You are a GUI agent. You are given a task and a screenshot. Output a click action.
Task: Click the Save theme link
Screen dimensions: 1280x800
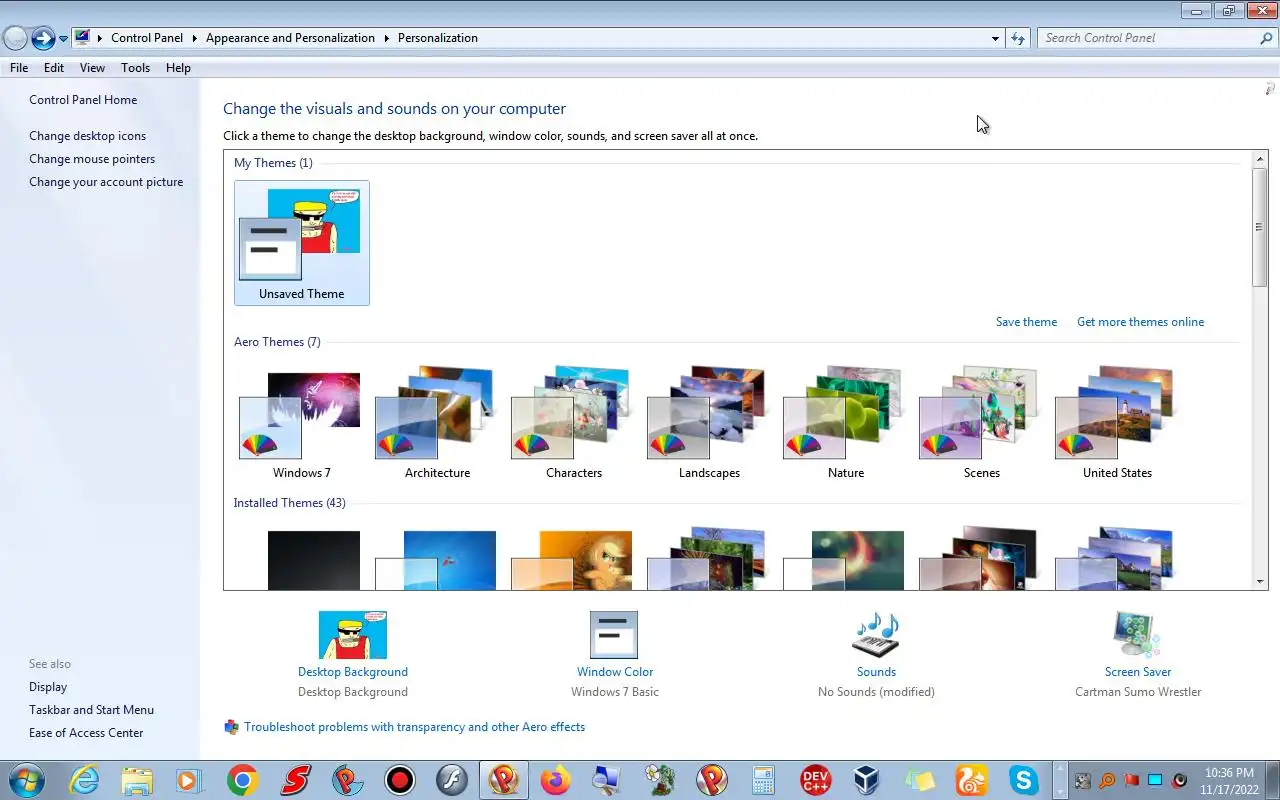(x=1026, y=322)
